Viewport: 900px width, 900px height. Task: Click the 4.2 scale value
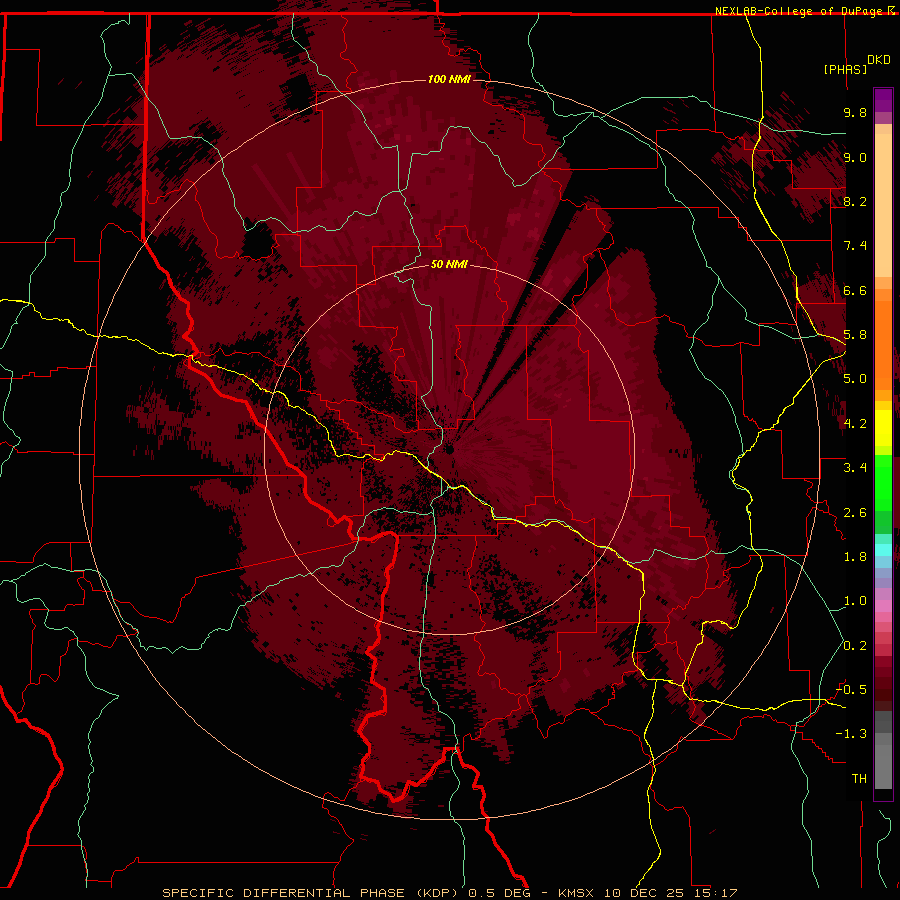[855, 424]
